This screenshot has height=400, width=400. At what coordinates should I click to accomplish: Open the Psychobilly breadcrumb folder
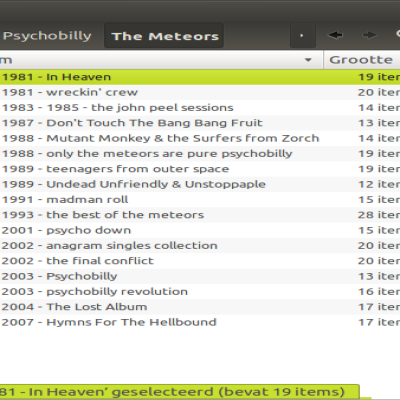point(47,36)
